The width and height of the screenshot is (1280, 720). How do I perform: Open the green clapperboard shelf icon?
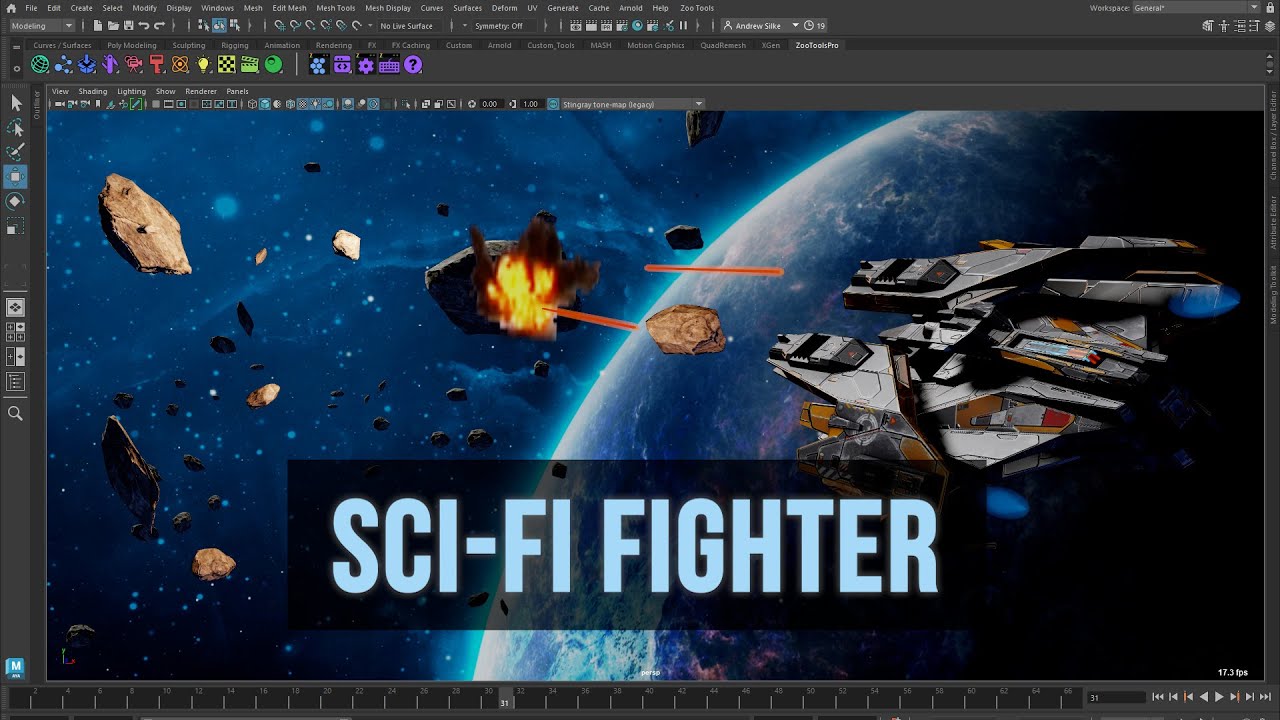pos(250,65)
